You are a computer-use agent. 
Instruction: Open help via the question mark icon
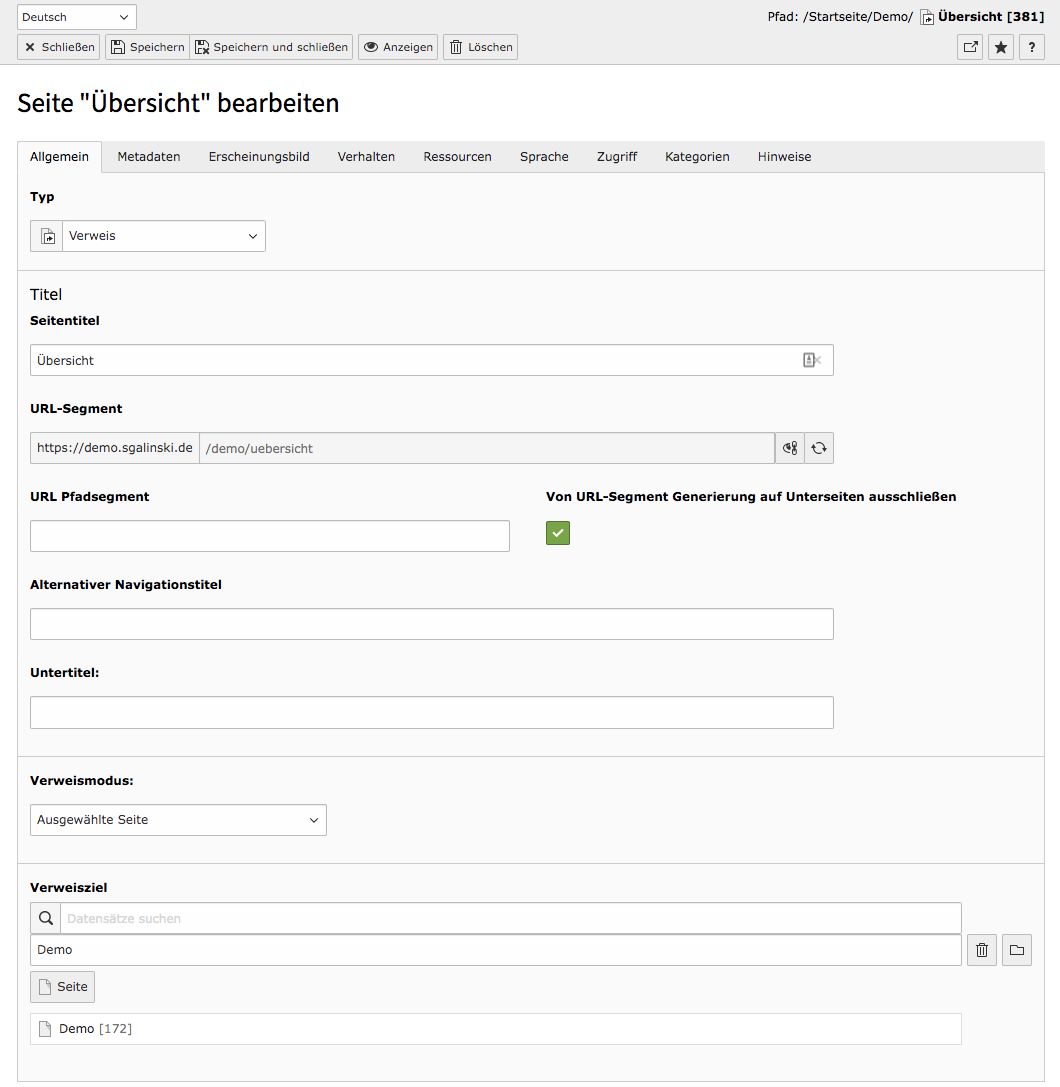point(1031,47)
